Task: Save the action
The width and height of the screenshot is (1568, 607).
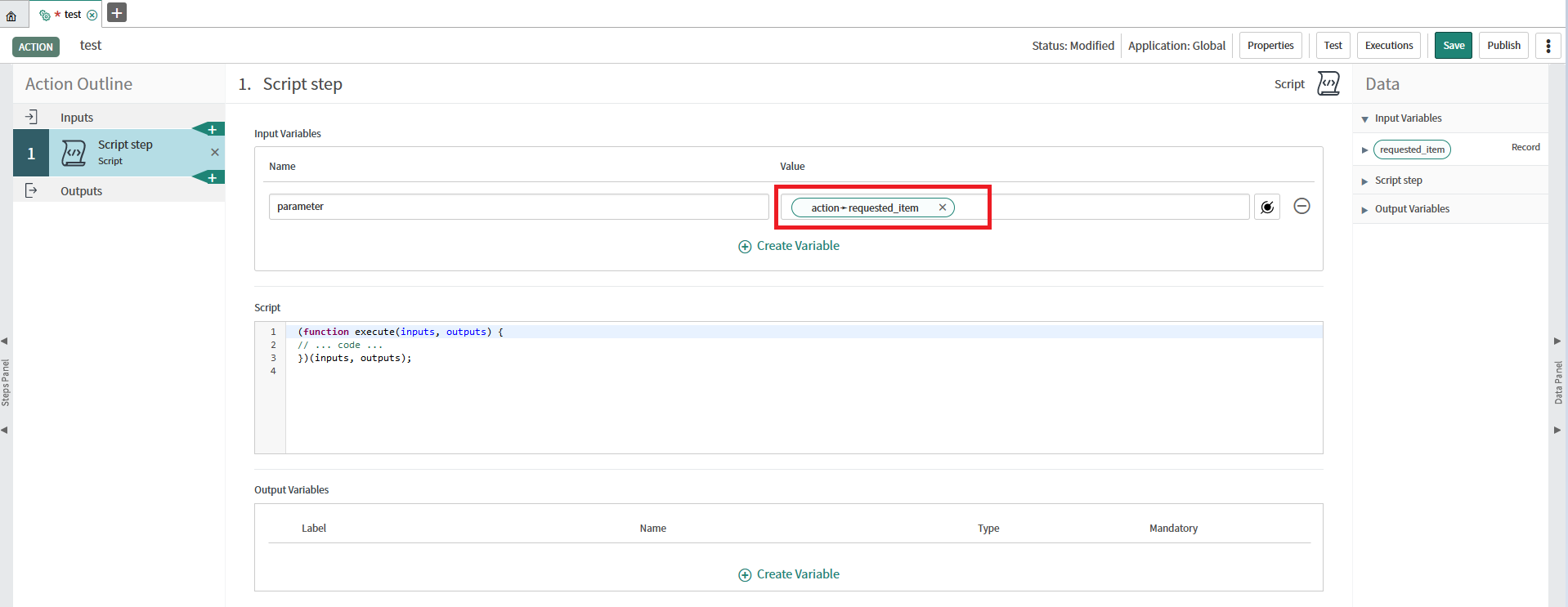Action: click(x=1454, y=46)
